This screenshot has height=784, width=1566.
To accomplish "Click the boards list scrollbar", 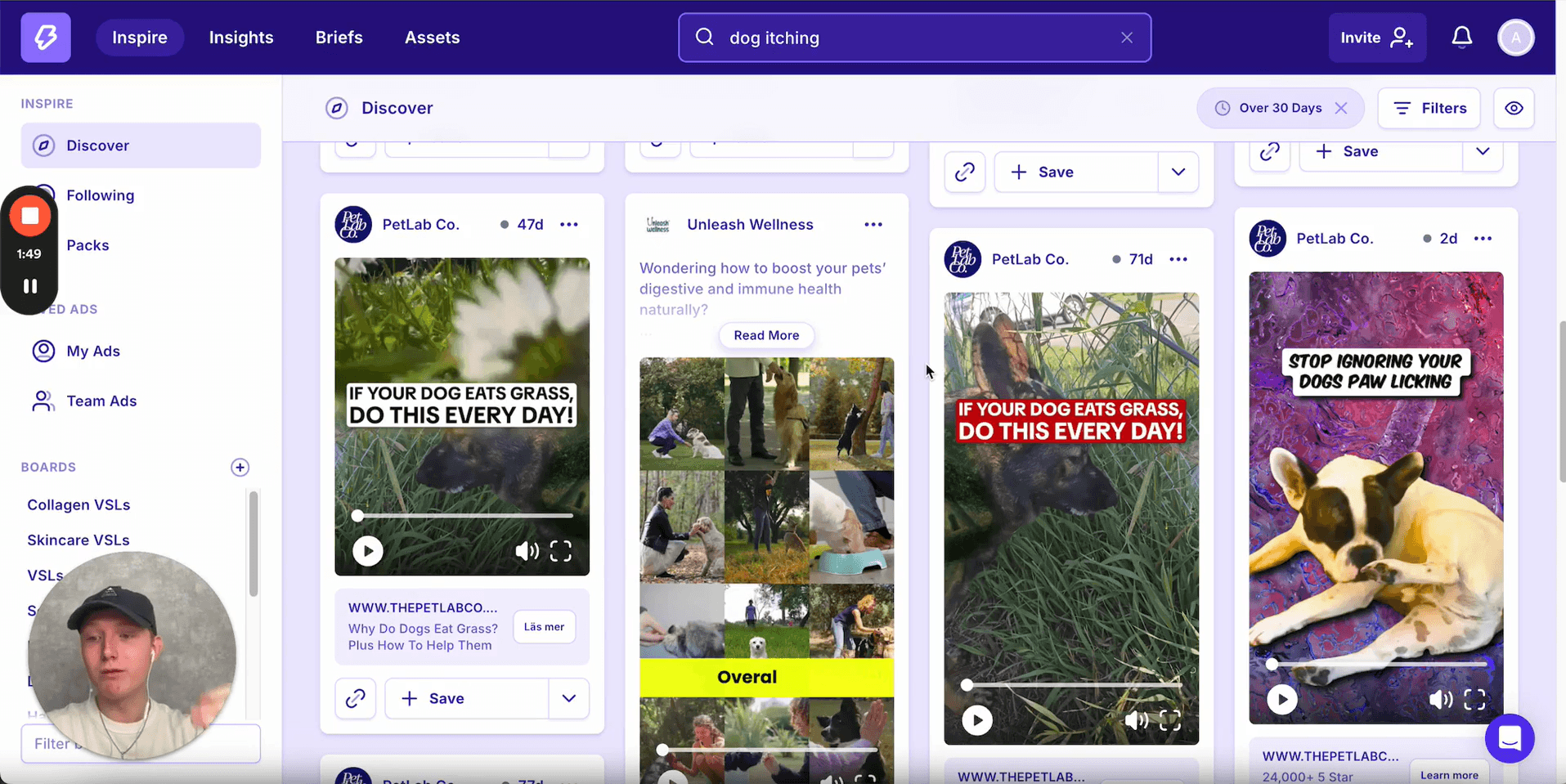I will point(254,544).
